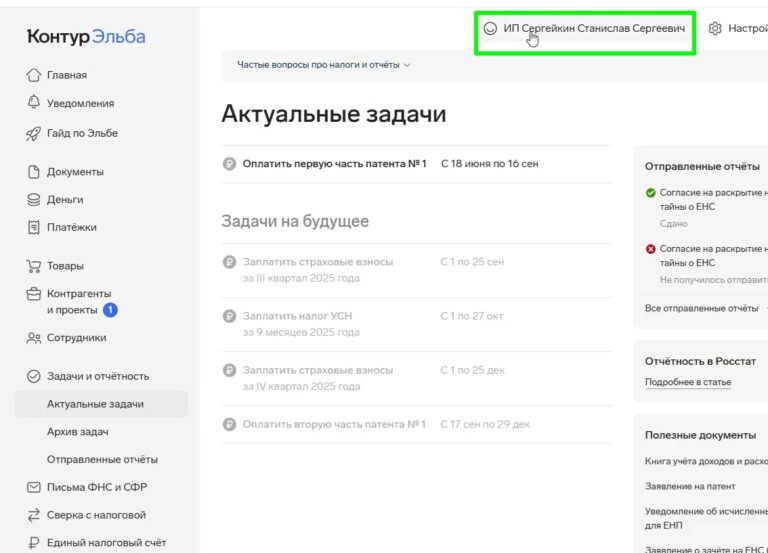The width and height of the screenshot is (768, 553).
Task: Click the blue badge 1 on Контрагенты
Action: (x=110, y=310)
